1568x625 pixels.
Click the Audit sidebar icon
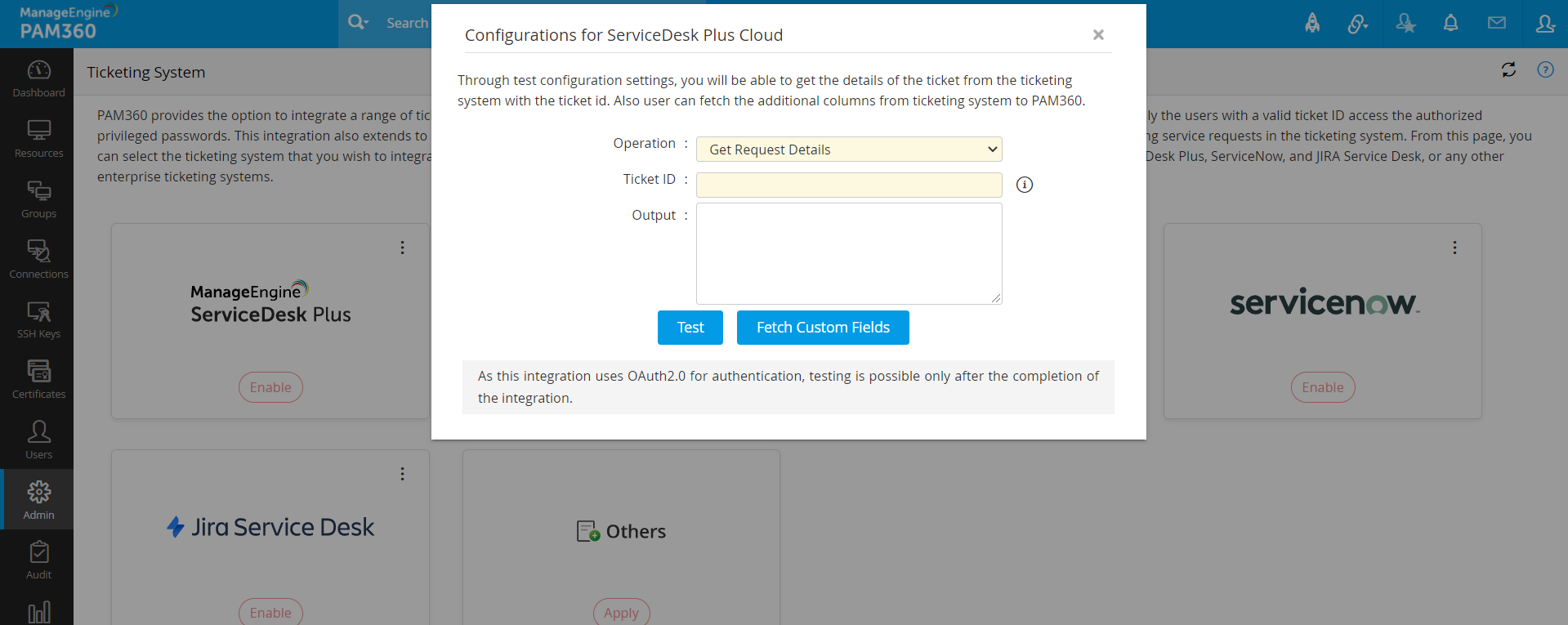tap(38, 560)
